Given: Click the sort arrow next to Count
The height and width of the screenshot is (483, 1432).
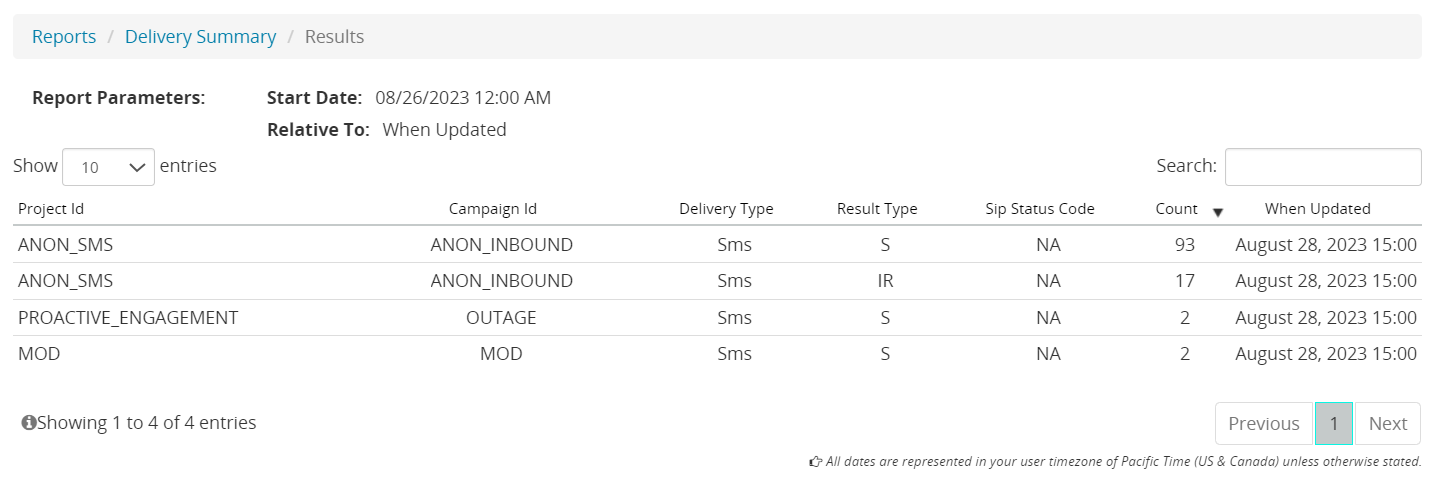Looking at the screenshot, I should 1217,211.
